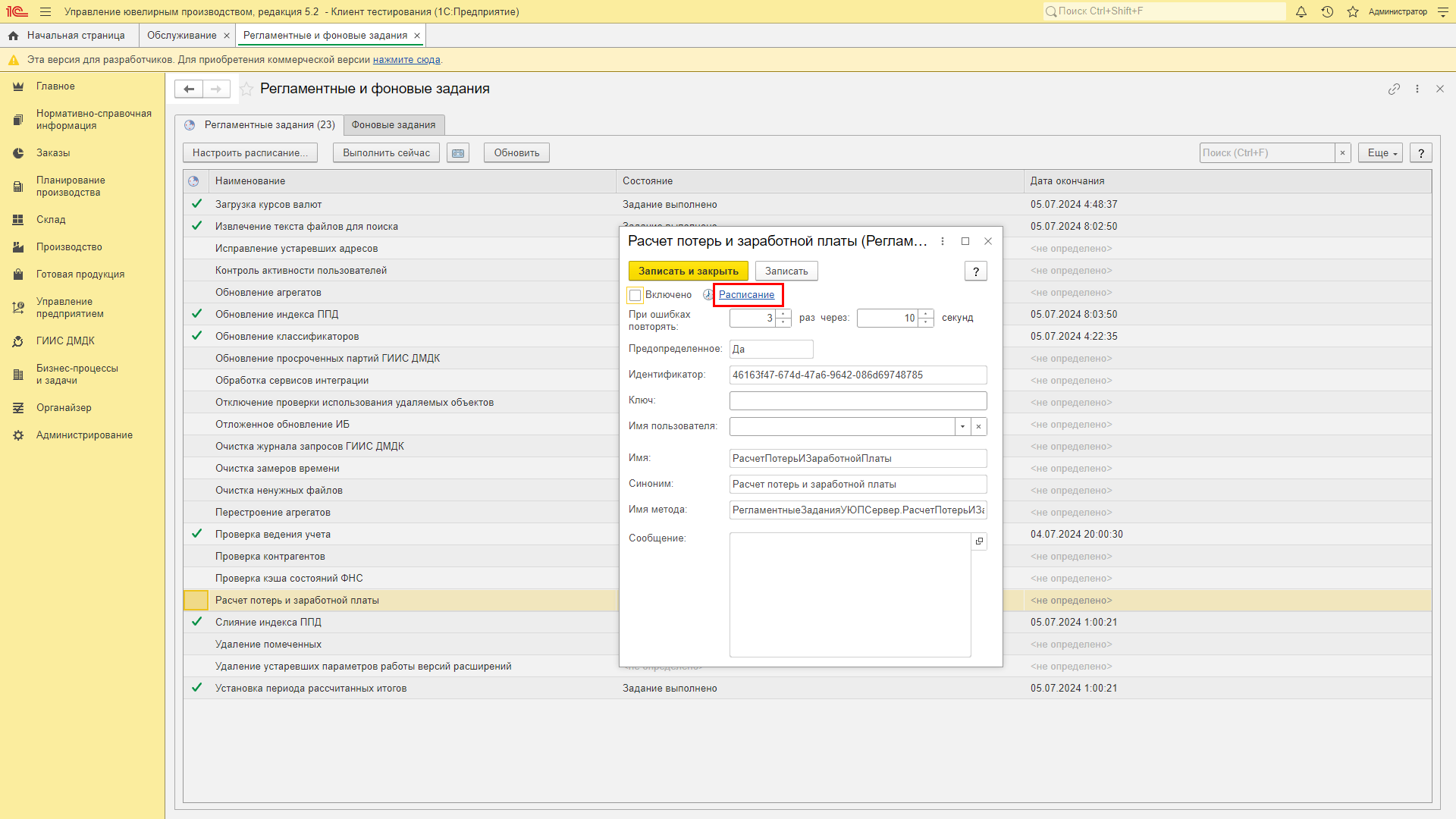
Task: Expand the Еще menu
Action: coord(1381,153)
